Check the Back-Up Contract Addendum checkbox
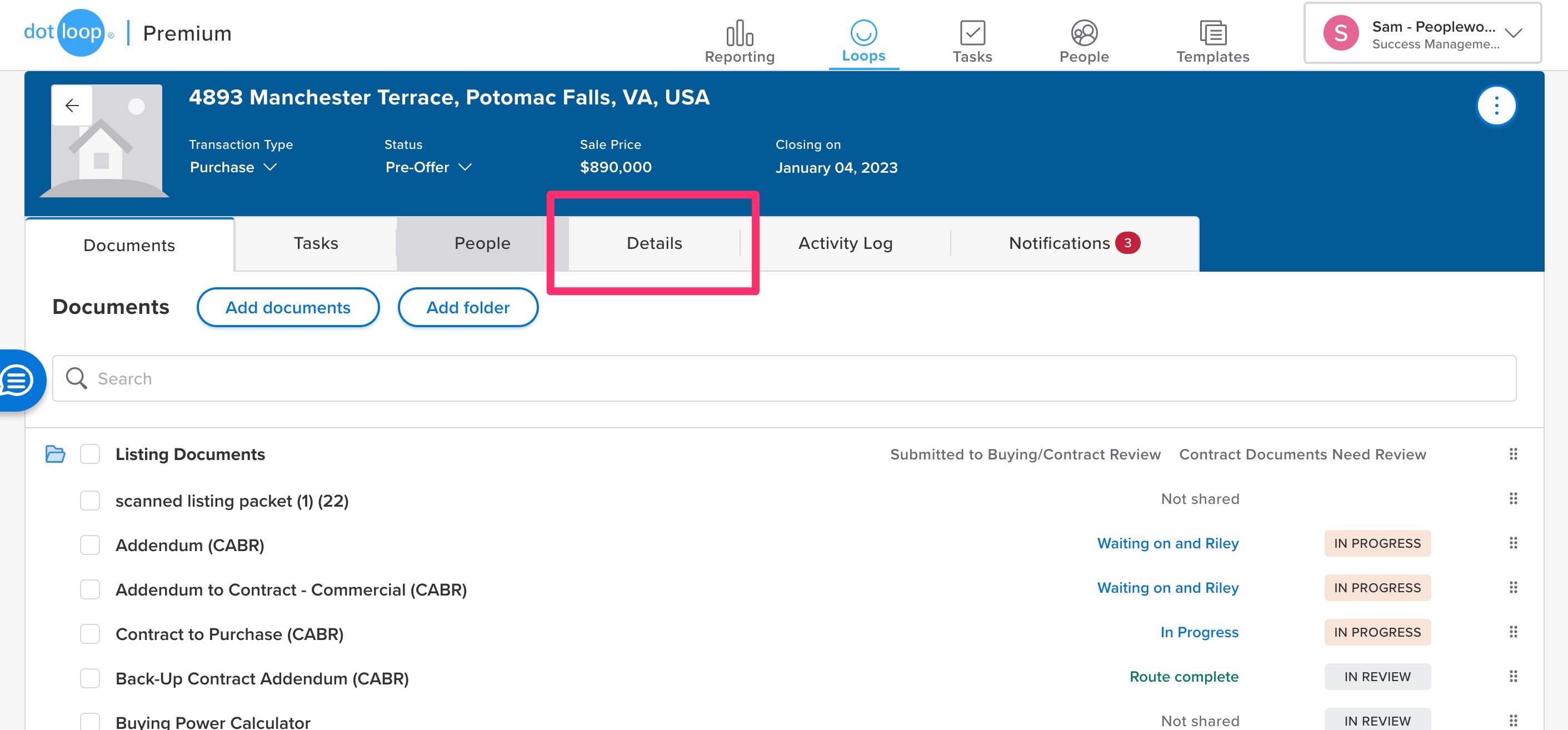 pos(89,678)
